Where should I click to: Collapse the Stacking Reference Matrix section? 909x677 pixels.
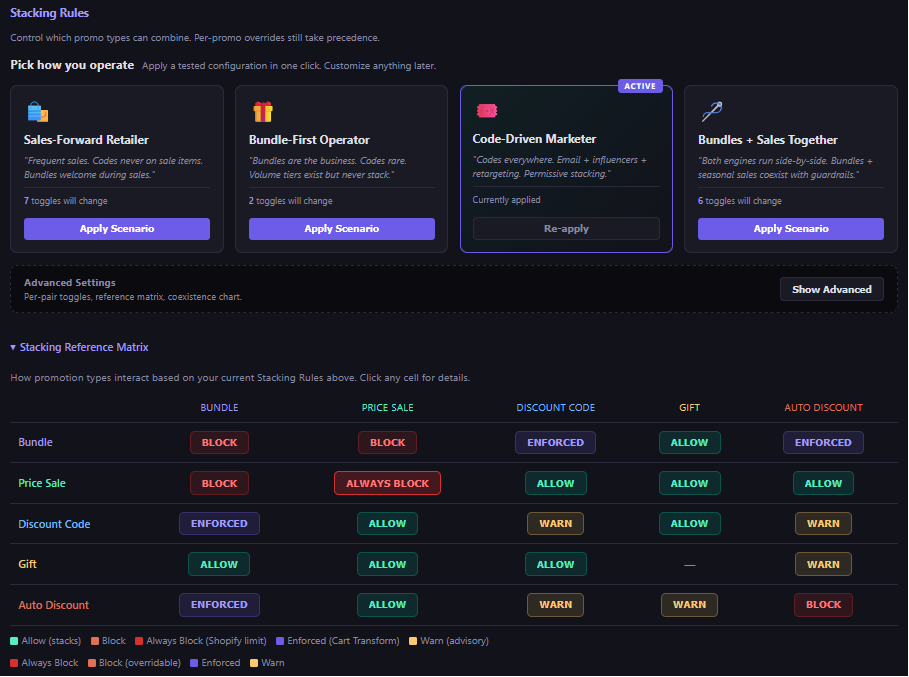point(79,347)
